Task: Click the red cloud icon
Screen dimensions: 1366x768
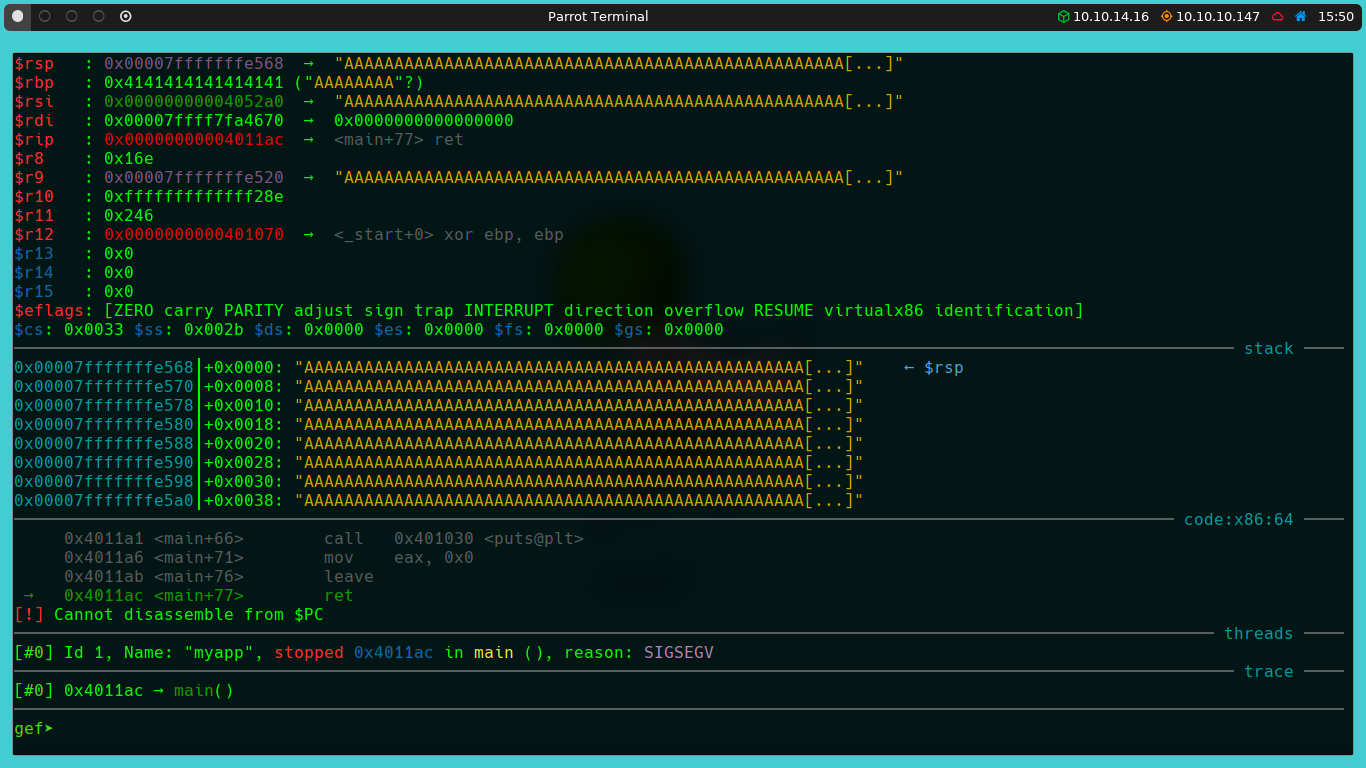Action: point(1278,17)
